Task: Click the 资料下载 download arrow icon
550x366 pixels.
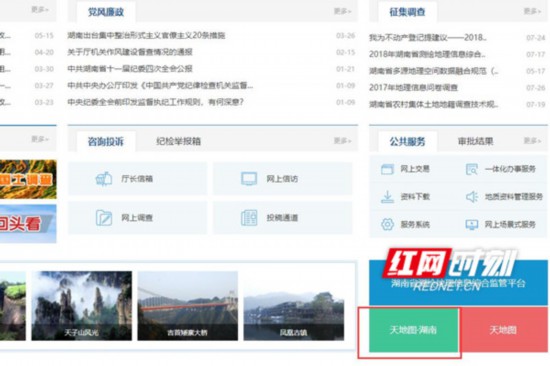Action: pyautogui.click(x=387, y=197)
